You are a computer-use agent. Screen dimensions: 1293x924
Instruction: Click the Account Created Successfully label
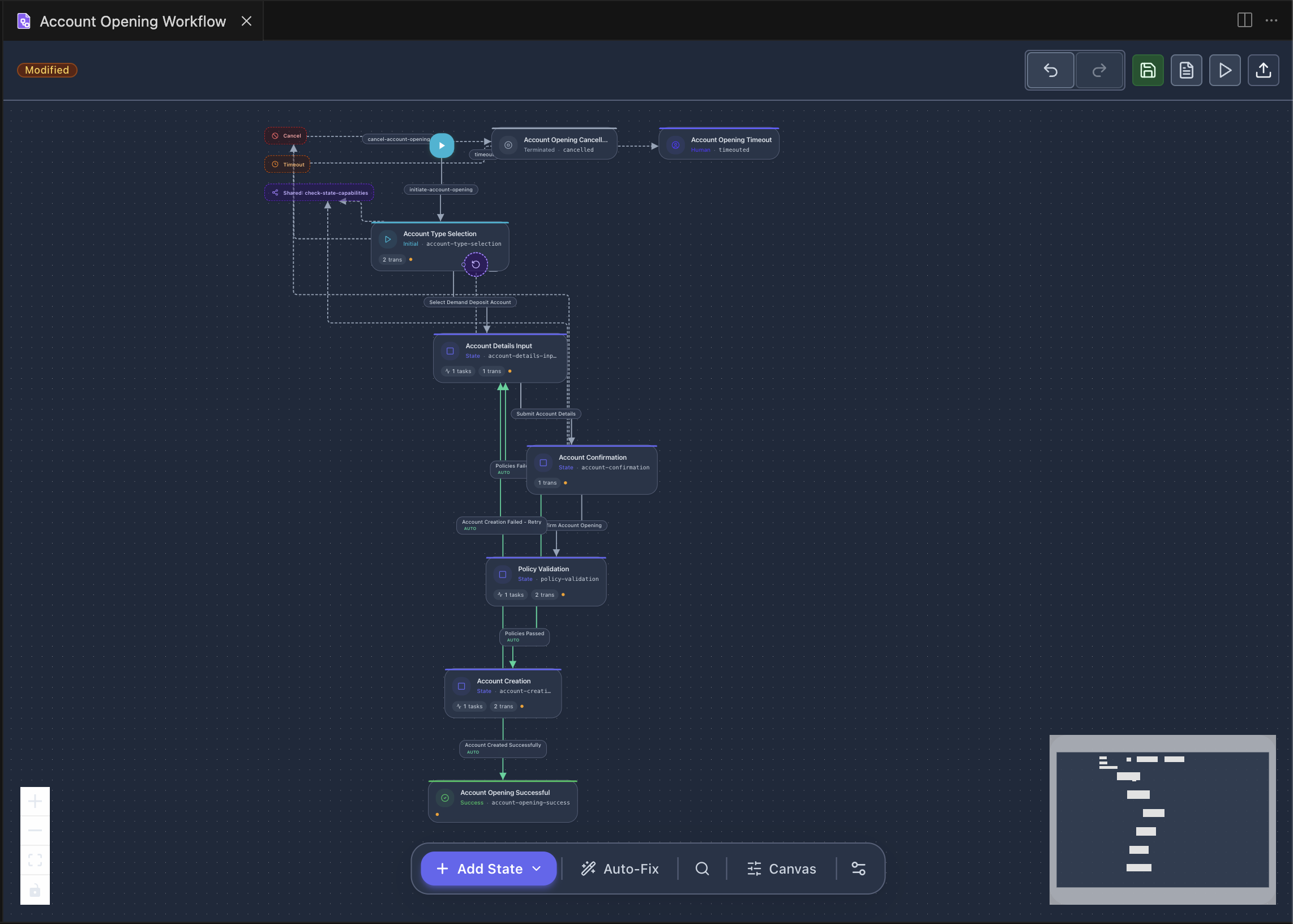click(503, 748)
